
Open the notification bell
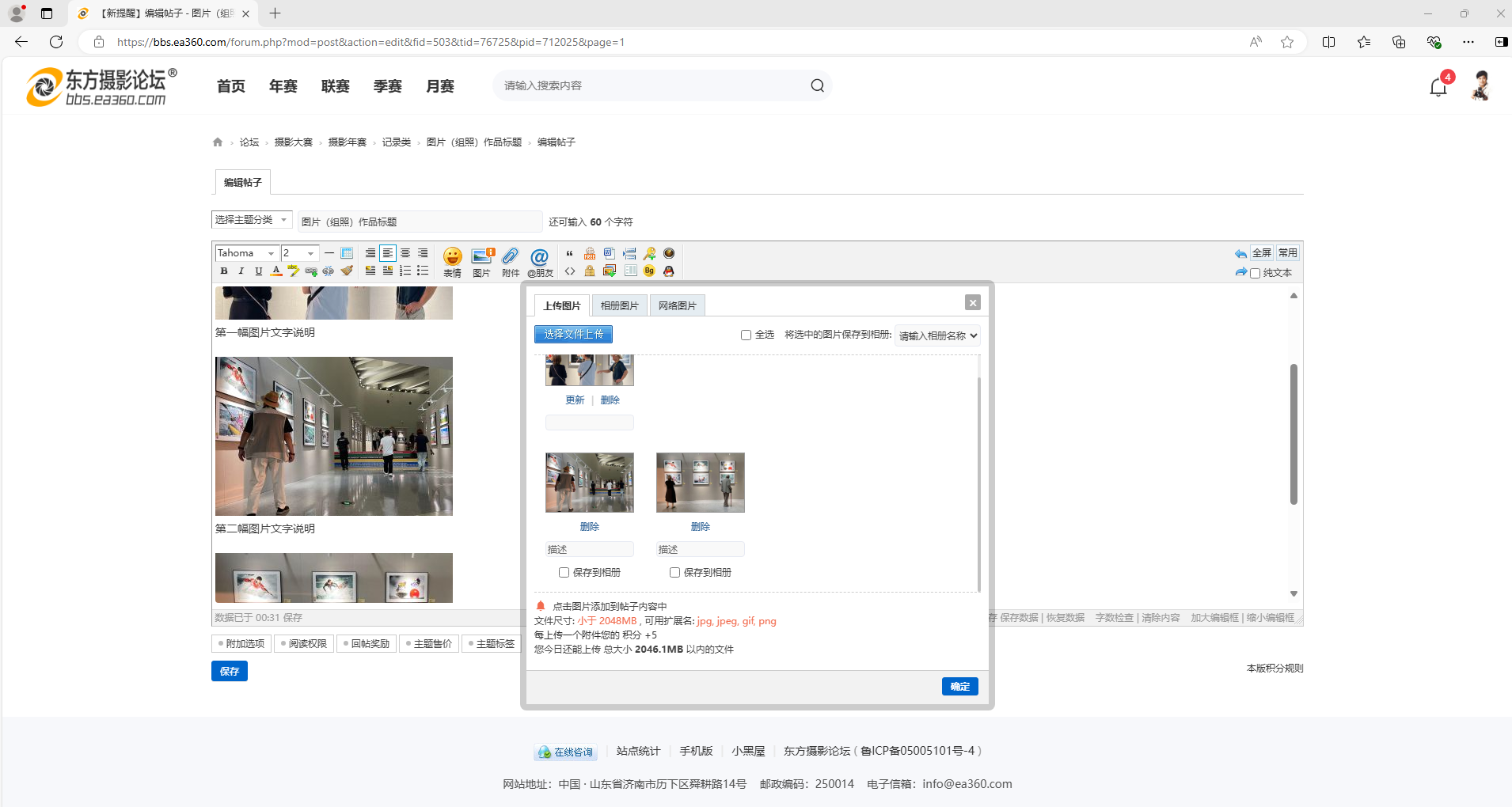(x=1438, y=86)
